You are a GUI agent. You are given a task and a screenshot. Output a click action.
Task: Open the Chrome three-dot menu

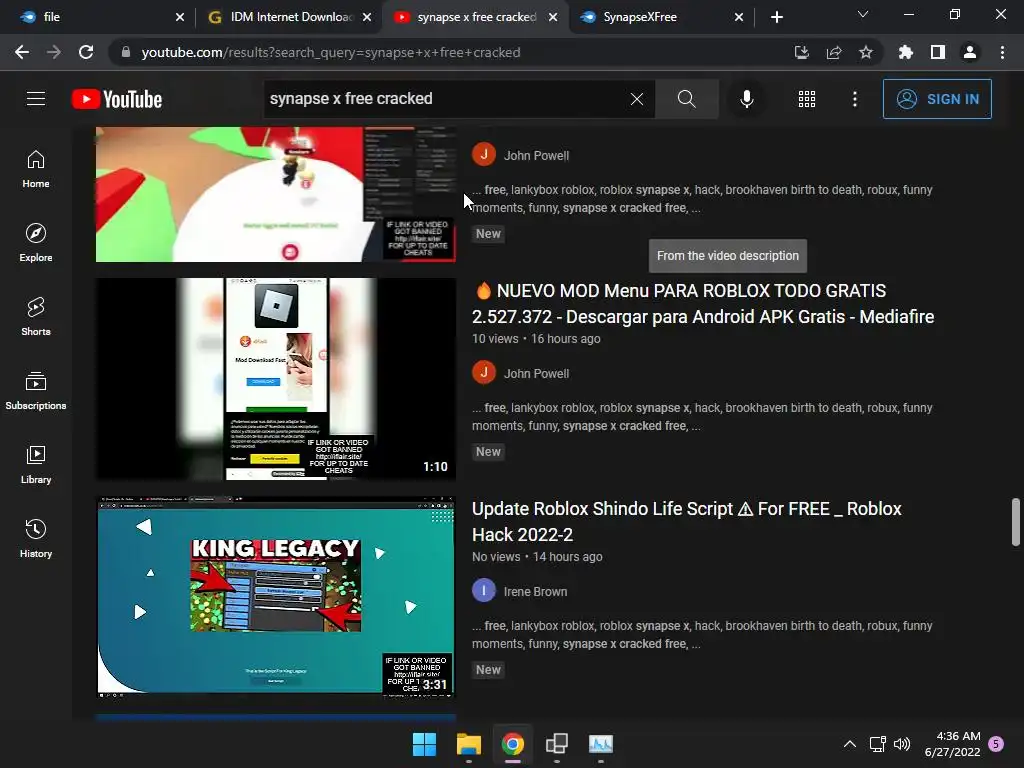pyautogui.click(x=1002, y=52)
